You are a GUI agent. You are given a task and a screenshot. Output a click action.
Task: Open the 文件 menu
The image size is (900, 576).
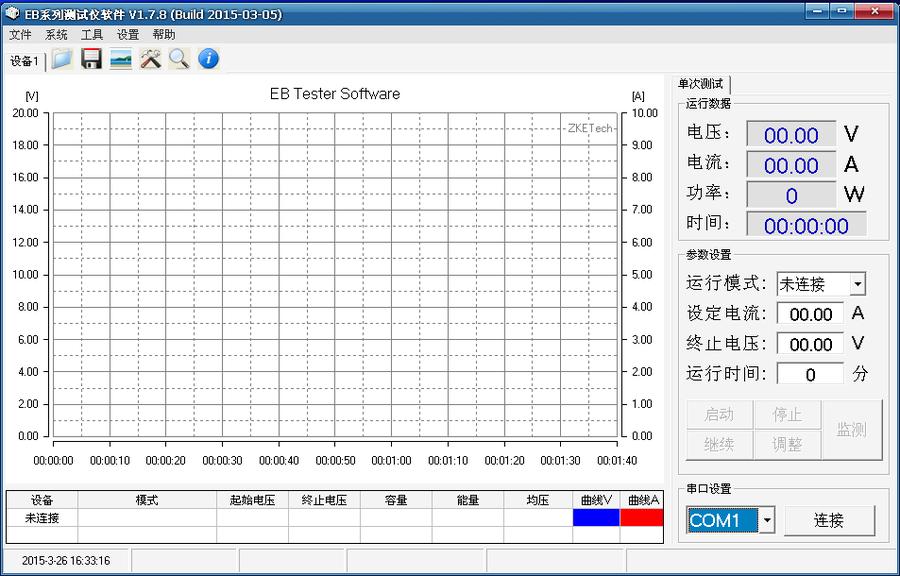[20, 35]
